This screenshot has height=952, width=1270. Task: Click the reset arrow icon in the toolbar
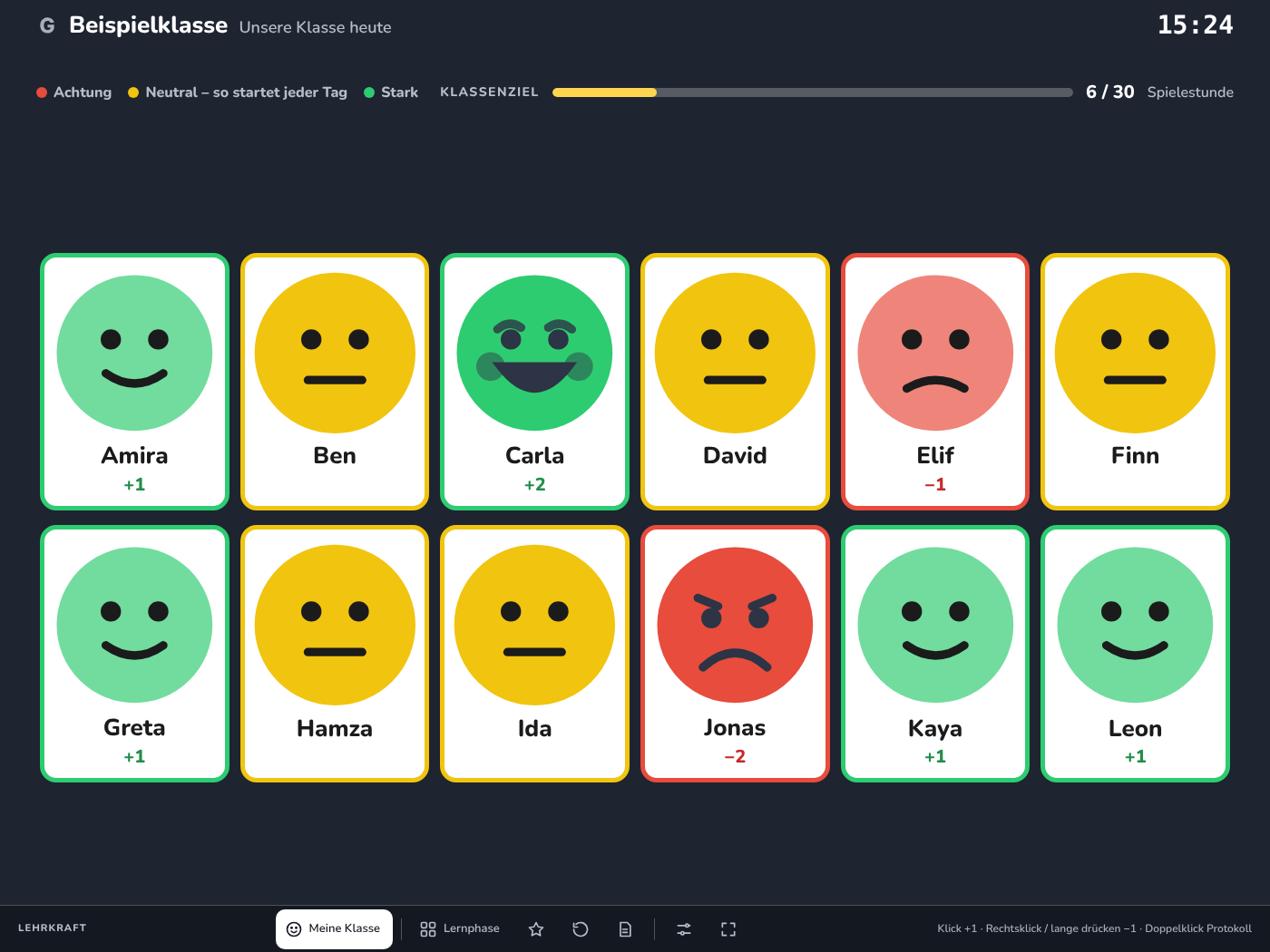(581, 929)
